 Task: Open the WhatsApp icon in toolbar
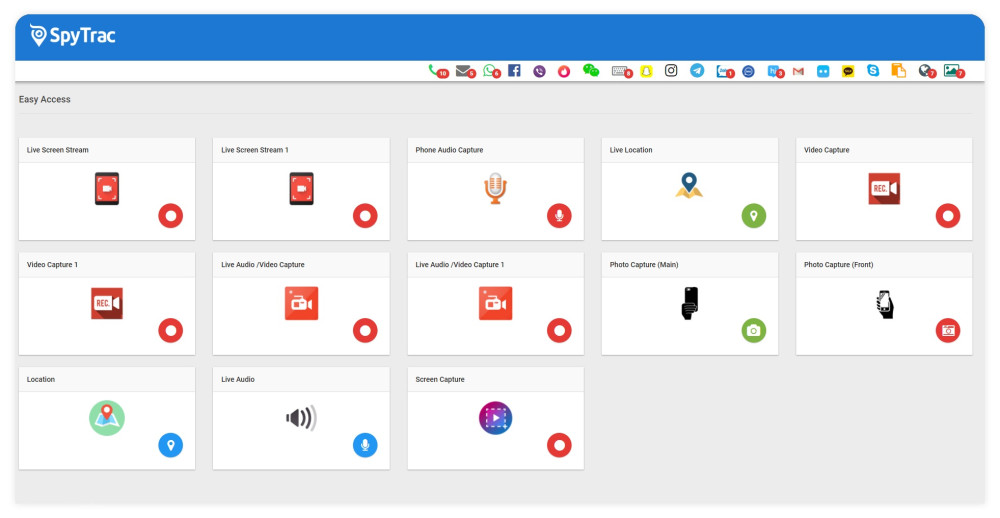tap(489, 70)
